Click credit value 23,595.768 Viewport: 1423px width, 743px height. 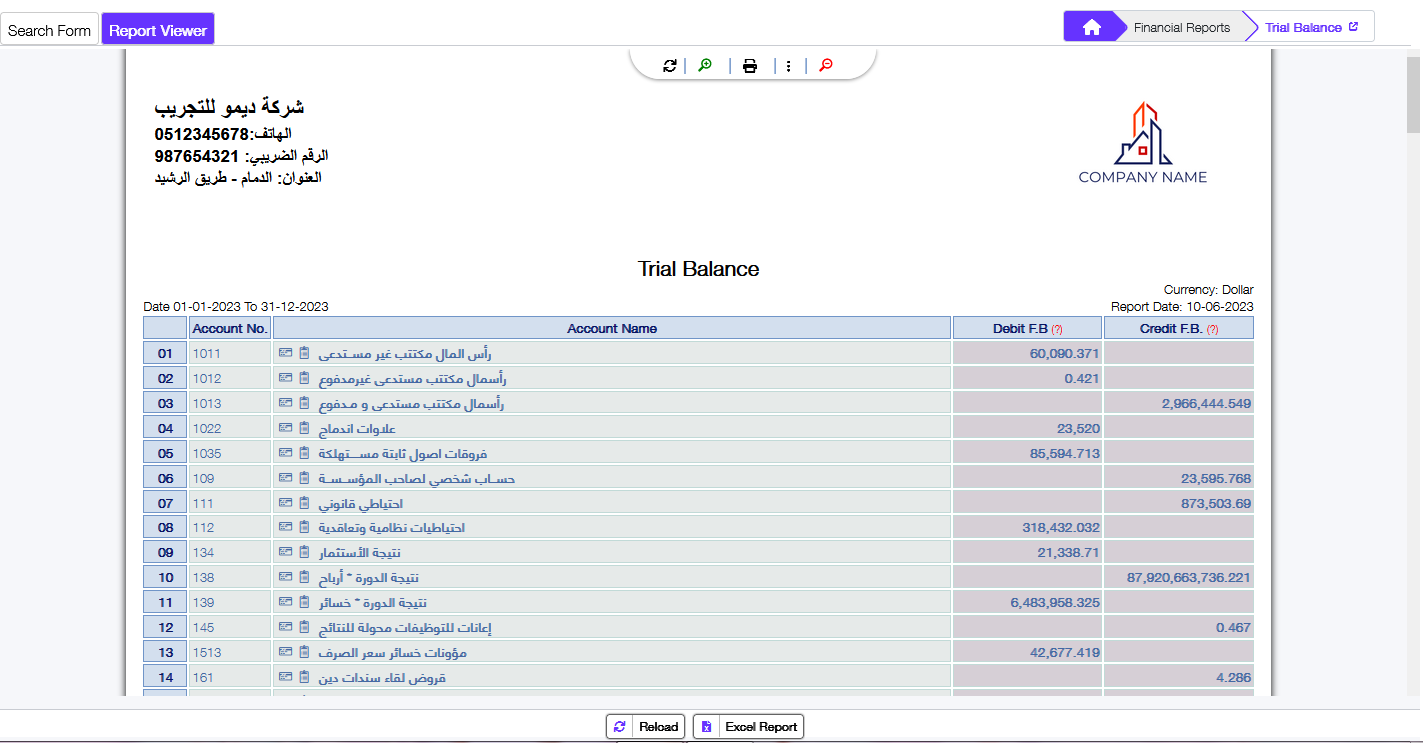point(1215,478)
